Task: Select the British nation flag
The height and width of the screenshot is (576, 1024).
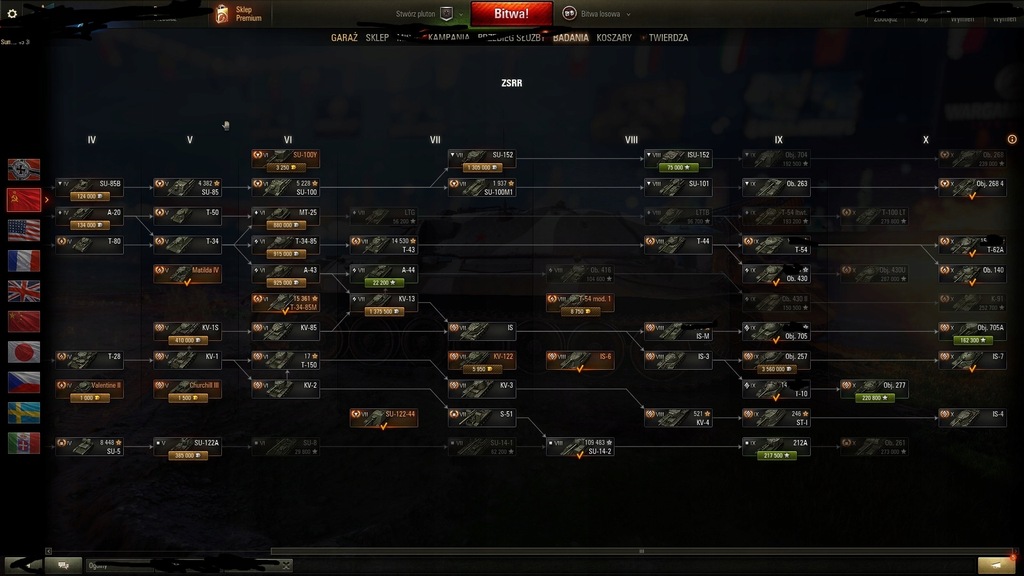Action: coord(24,291)
